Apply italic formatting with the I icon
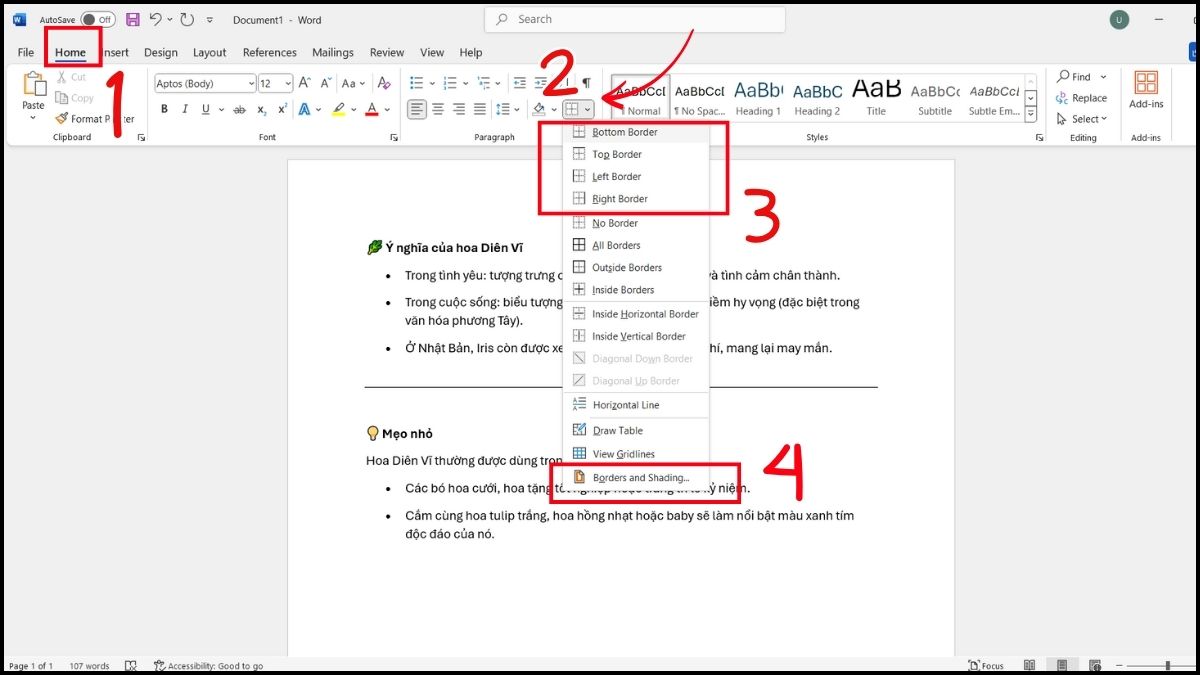Screen dimensions: 1200x675 [185, 109]
